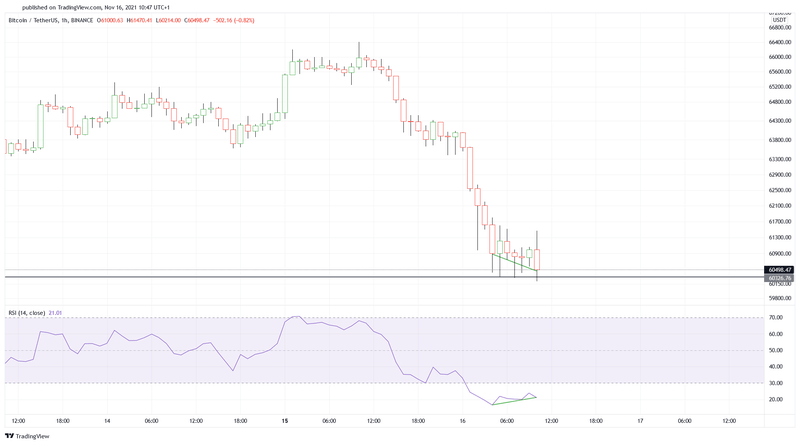Screen dimensions: 800x444
Task: Click the RSI 40.00 axis label
Action: [776, 366]
